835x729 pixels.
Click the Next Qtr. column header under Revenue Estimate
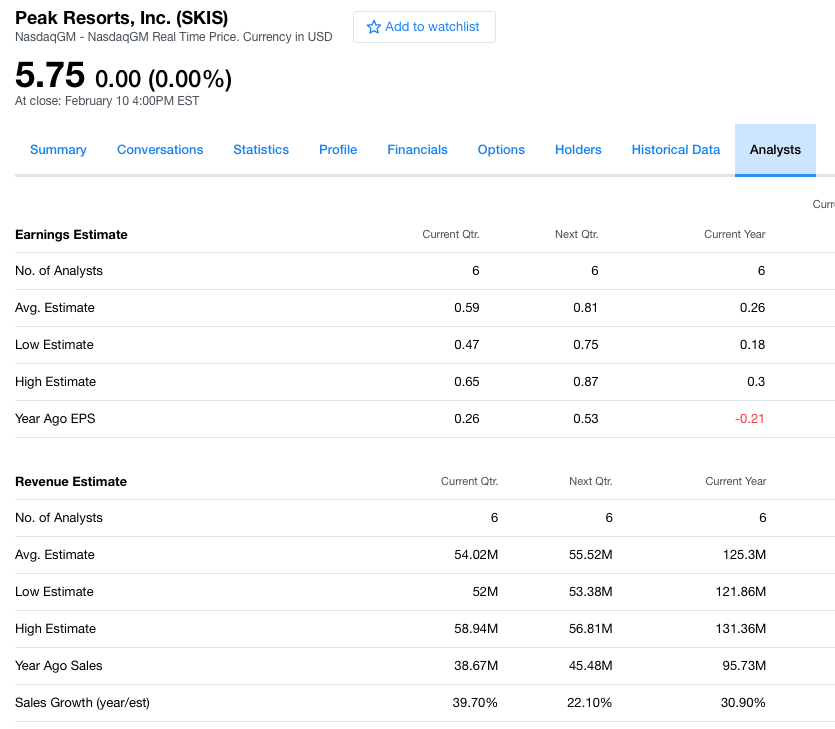tap(591, 481)
